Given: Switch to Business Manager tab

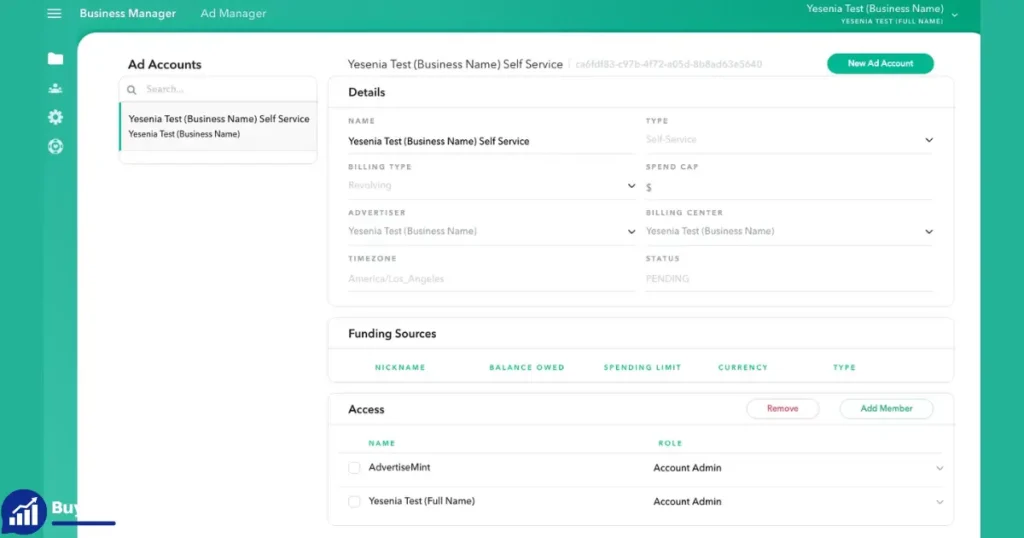Looking at the screenshot, I should tap(127, 13).
